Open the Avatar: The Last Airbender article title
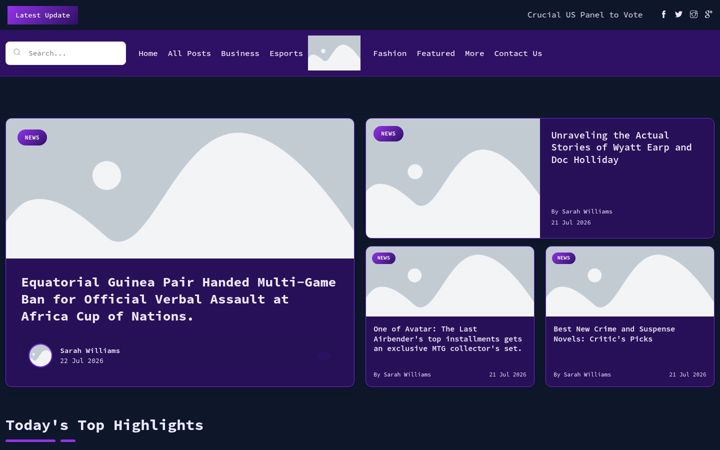This screenshot has width=720, height=450. click(x=448, y=339)
